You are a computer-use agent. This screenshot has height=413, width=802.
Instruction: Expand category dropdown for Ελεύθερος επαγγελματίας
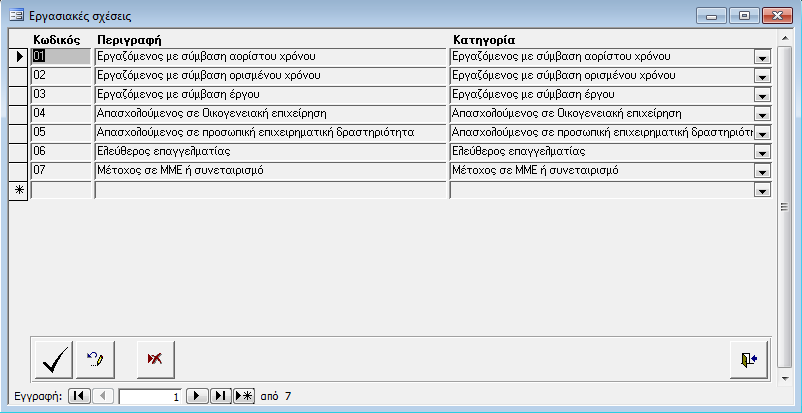(761, 152)
